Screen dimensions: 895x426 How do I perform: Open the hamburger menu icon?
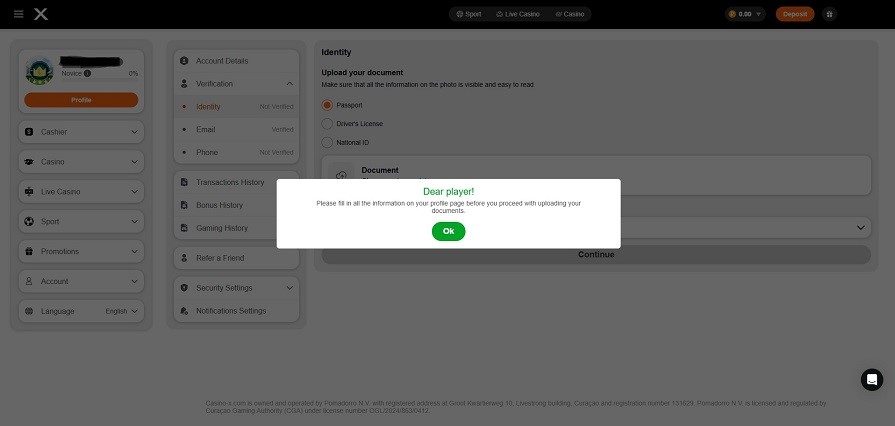click(18, 14)
